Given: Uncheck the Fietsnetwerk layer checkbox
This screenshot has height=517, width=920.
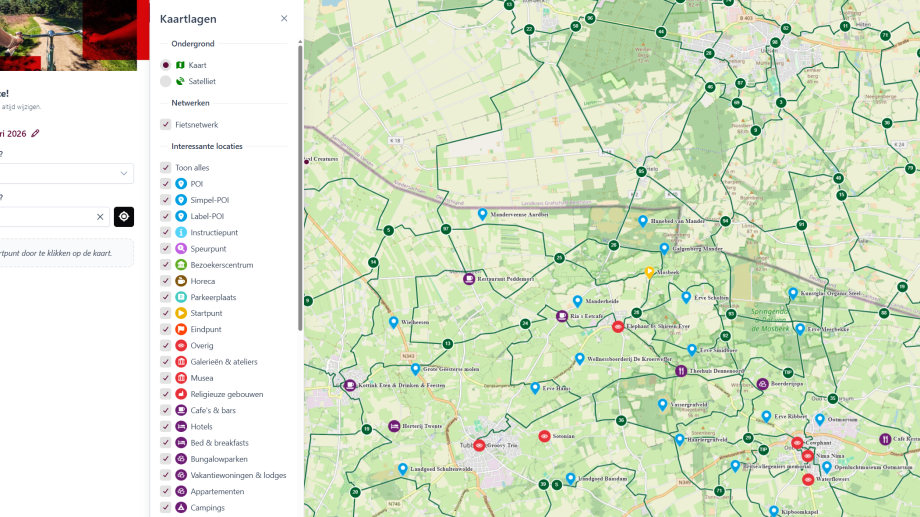Looking at the screenshot, I should click(166, 125).
